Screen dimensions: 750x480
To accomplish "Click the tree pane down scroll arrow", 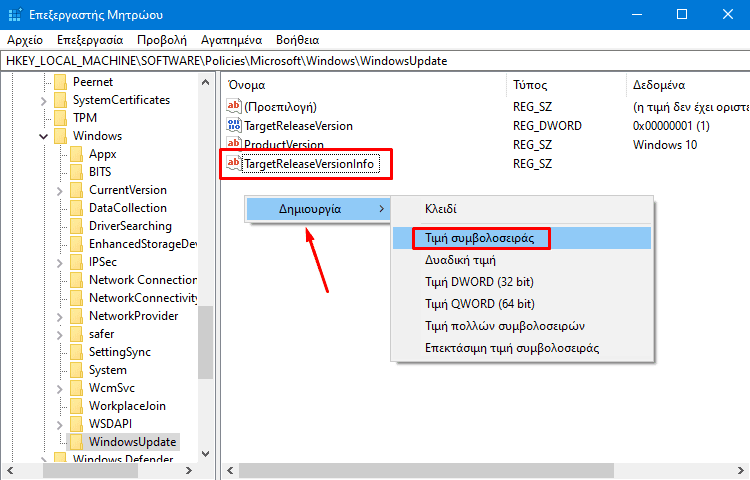I will [x=206, y=454].
